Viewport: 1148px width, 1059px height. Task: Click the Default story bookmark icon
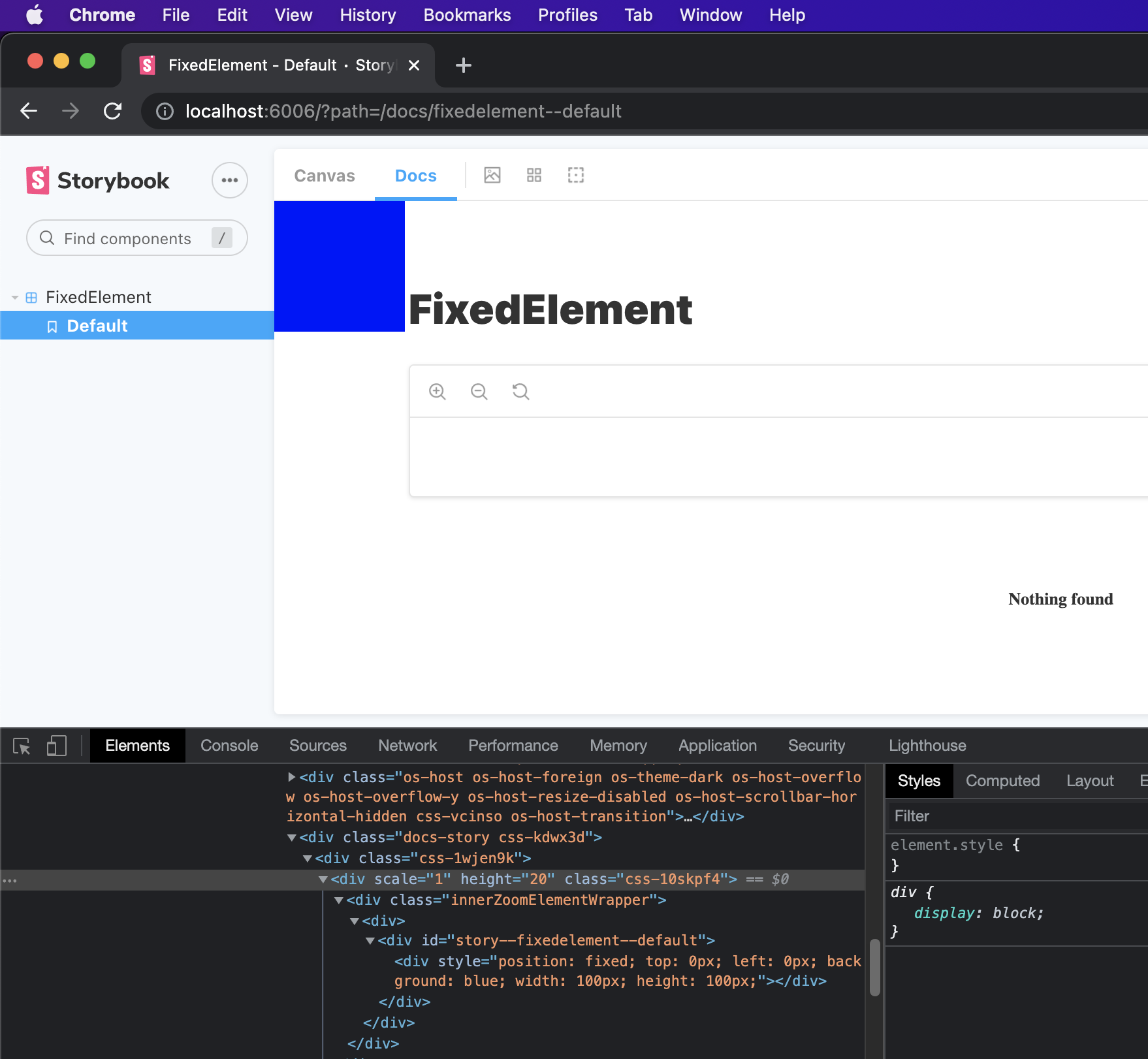52,326
